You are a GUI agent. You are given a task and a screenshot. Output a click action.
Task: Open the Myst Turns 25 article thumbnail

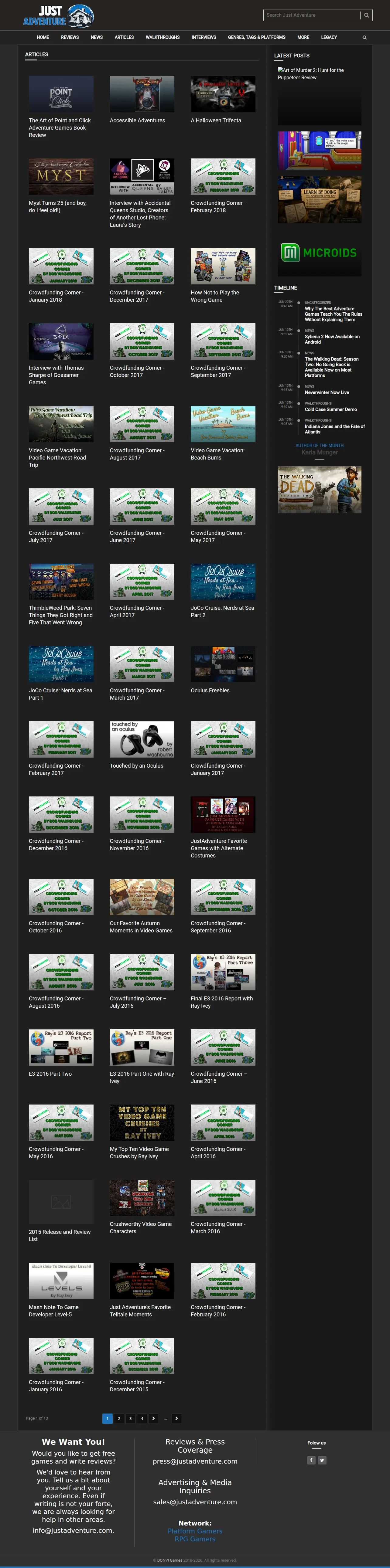(x=61, y=177)
